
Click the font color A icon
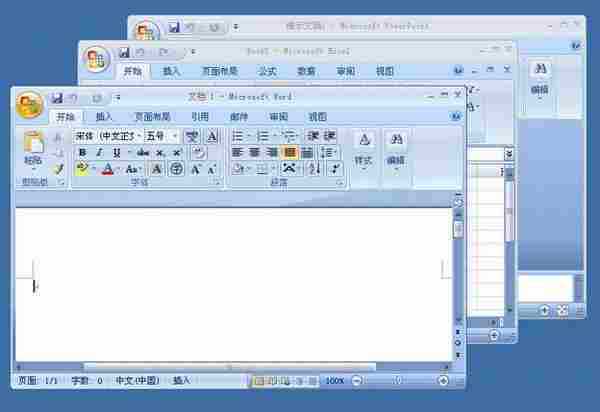point(107,169)
